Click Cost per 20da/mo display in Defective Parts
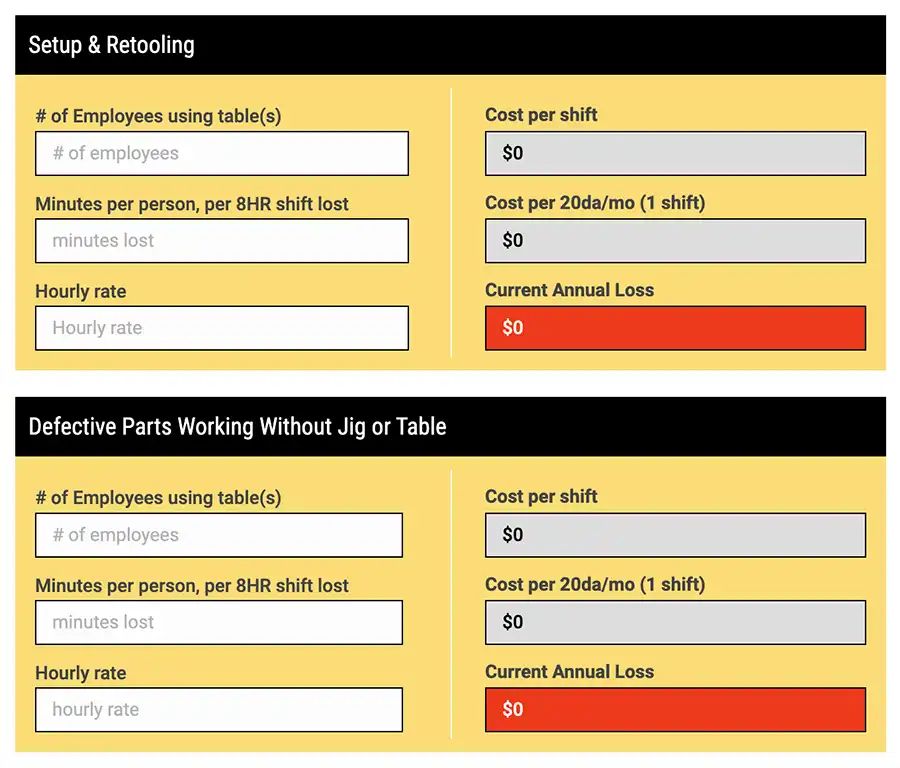 pos(675,622)
